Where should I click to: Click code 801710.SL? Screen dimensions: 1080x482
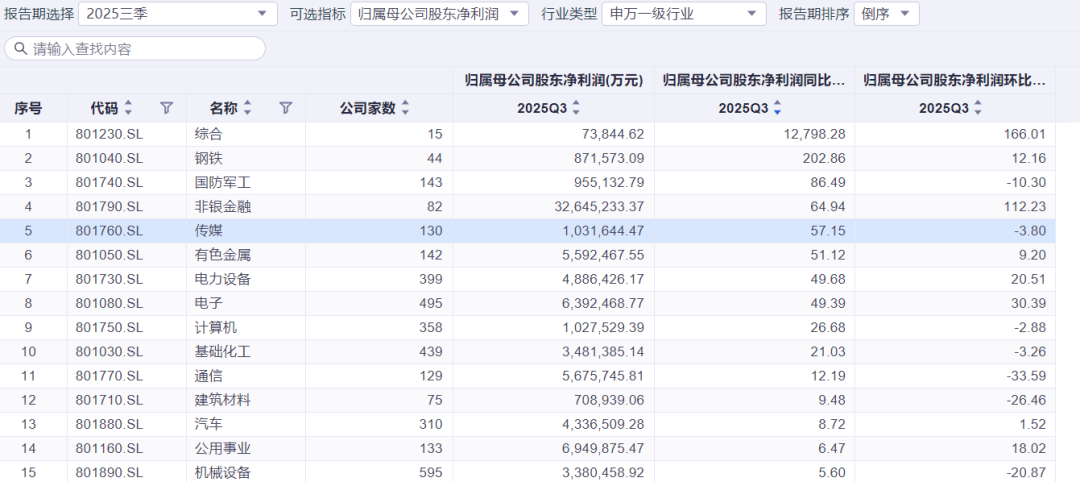(x=110, y=401)
